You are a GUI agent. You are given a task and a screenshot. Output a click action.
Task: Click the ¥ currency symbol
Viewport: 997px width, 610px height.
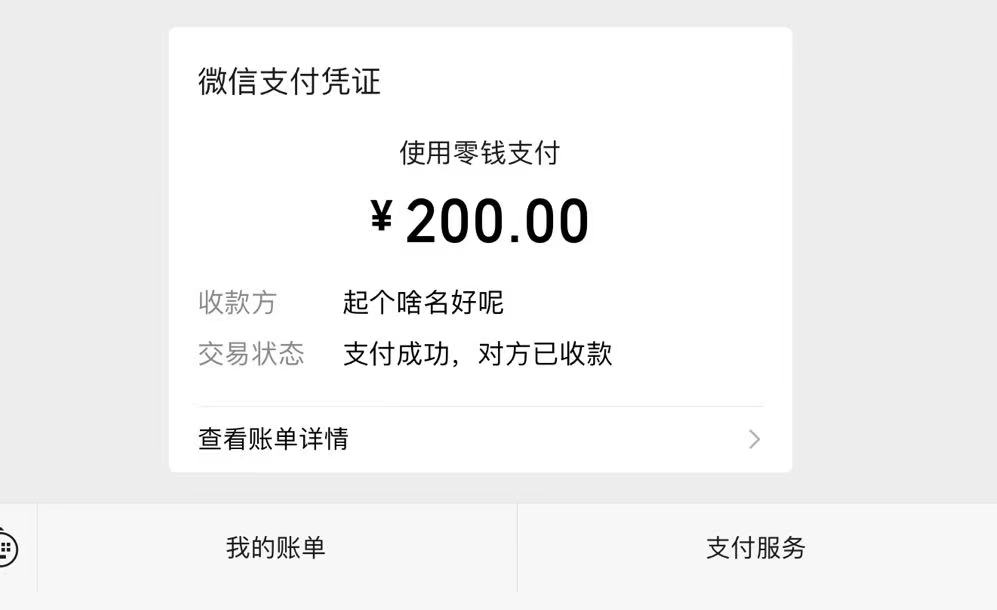pos(381,216)
